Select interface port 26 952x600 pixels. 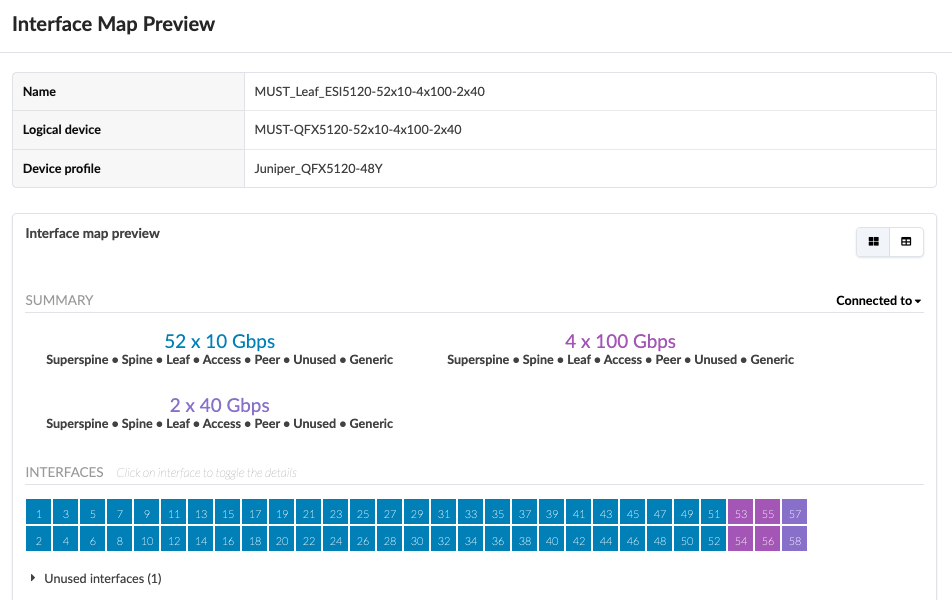click(363, 539)
